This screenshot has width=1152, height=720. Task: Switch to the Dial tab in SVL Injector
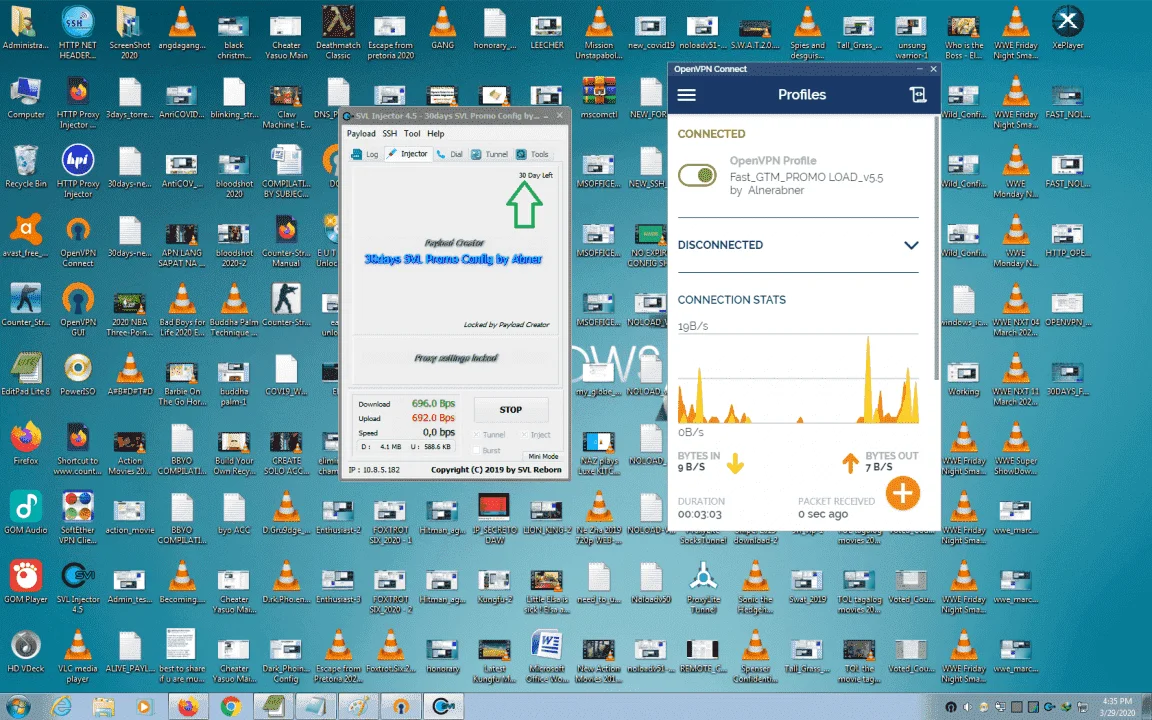(450, 154)
